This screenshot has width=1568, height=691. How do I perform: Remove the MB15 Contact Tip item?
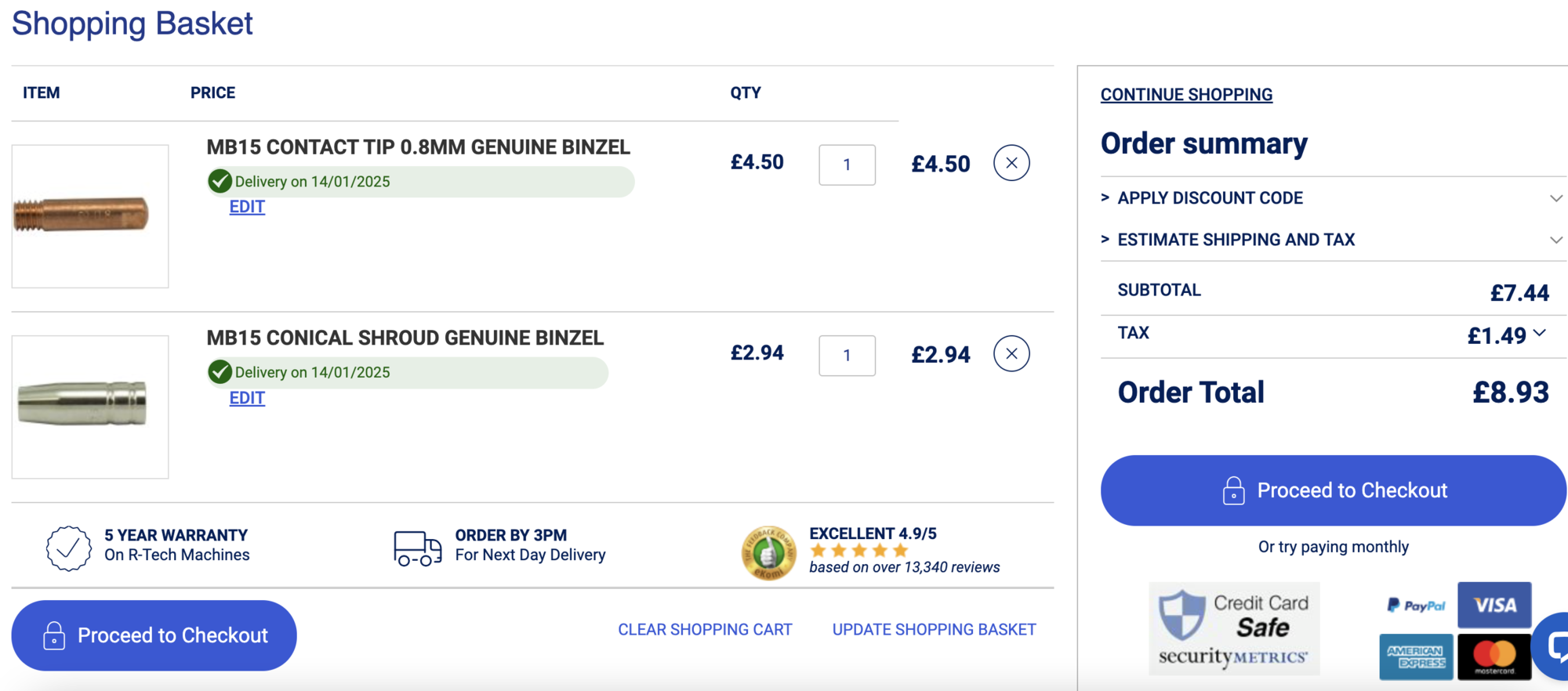1011,163
